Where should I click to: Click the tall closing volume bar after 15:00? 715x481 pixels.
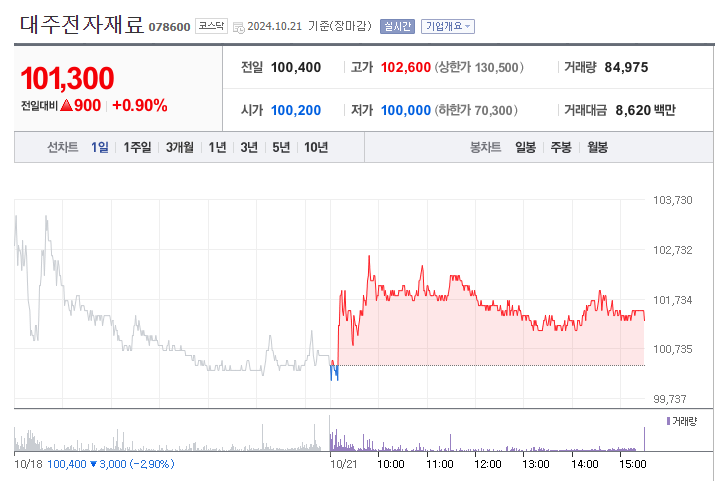(x=644, y=439)
